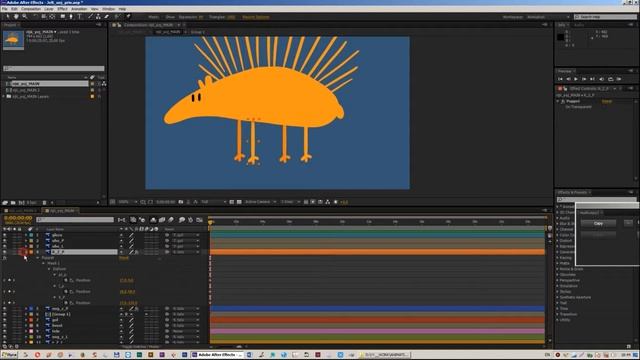Viewport: 640px width, 360px height.
Task: Click the Record Options link in toolbar
Action: (256, 17)
